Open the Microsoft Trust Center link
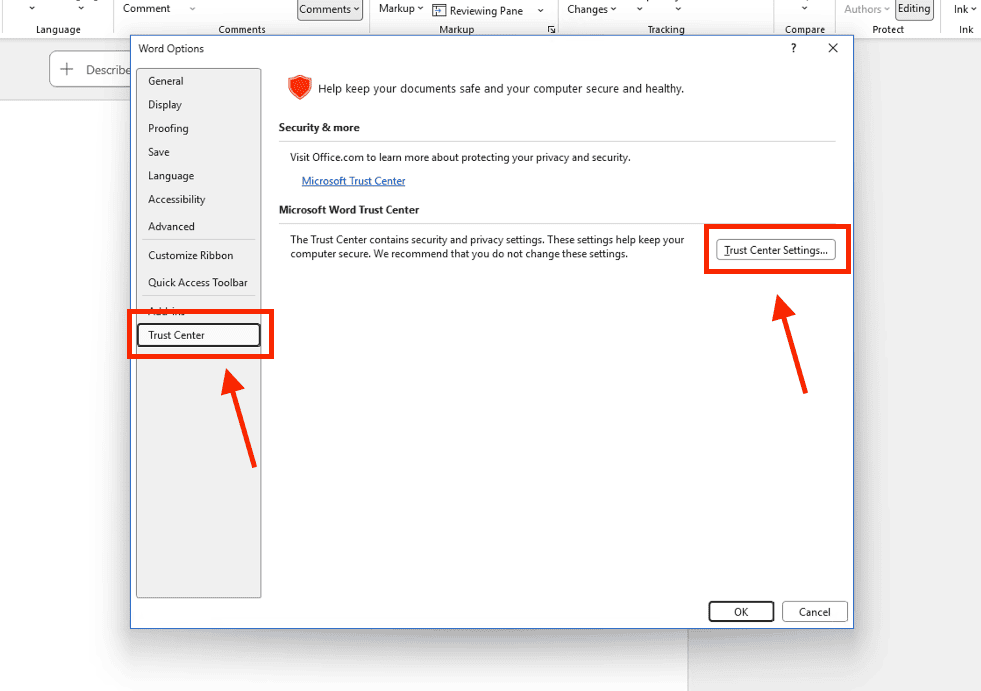This screenshot has height=691, width=981. 353,181
